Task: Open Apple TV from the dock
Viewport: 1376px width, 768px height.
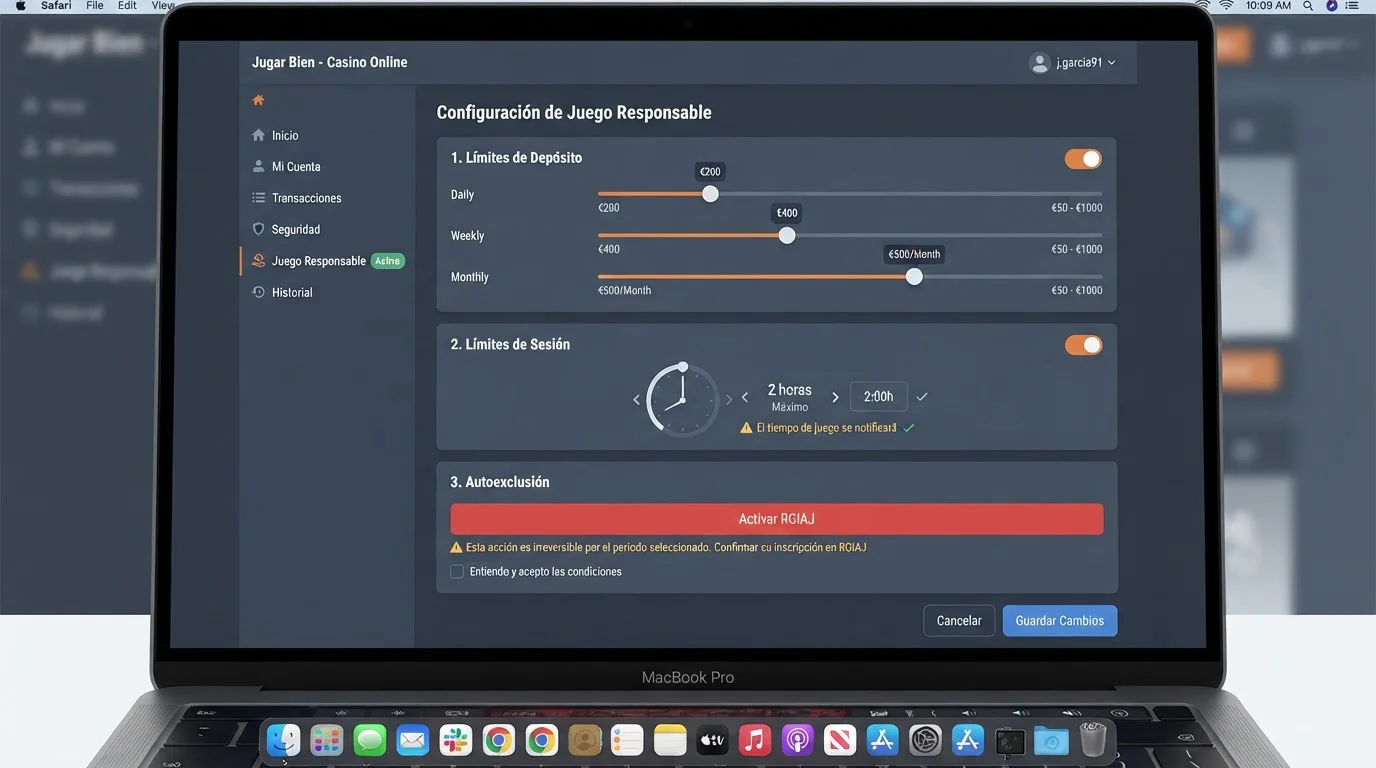Action: point(712,740)
